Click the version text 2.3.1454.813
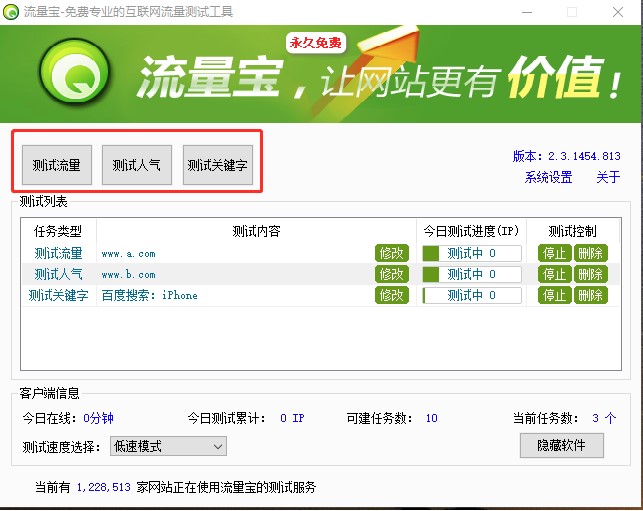The image size is (643, 511). 584,156
